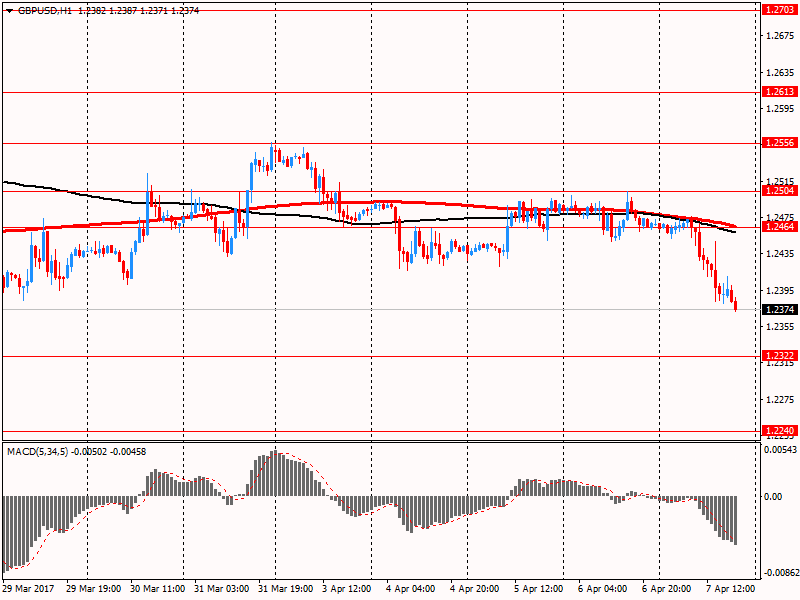This screenshot has width=800, height=600.
Task: Click the 31 Mar 03:00 time axis label
Action: pos(221,589)
